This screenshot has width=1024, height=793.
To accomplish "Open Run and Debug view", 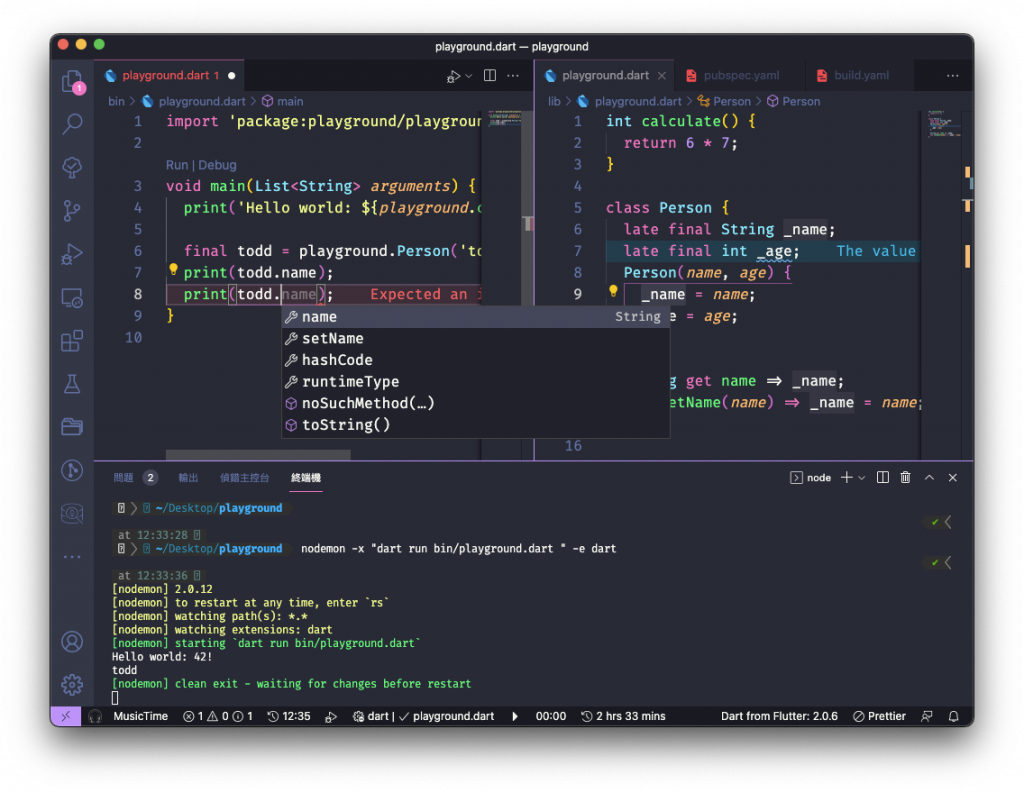I will pos(72,254).
